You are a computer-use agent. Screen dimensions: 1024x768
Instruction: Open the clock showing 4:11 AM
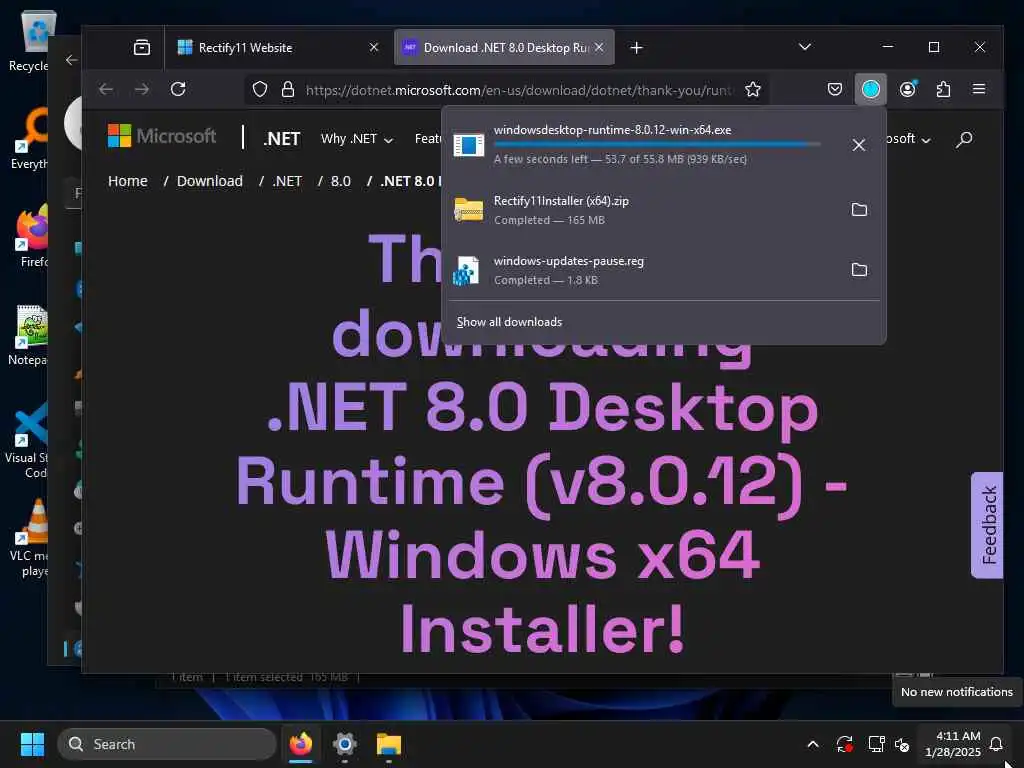(x=953, y=744)
